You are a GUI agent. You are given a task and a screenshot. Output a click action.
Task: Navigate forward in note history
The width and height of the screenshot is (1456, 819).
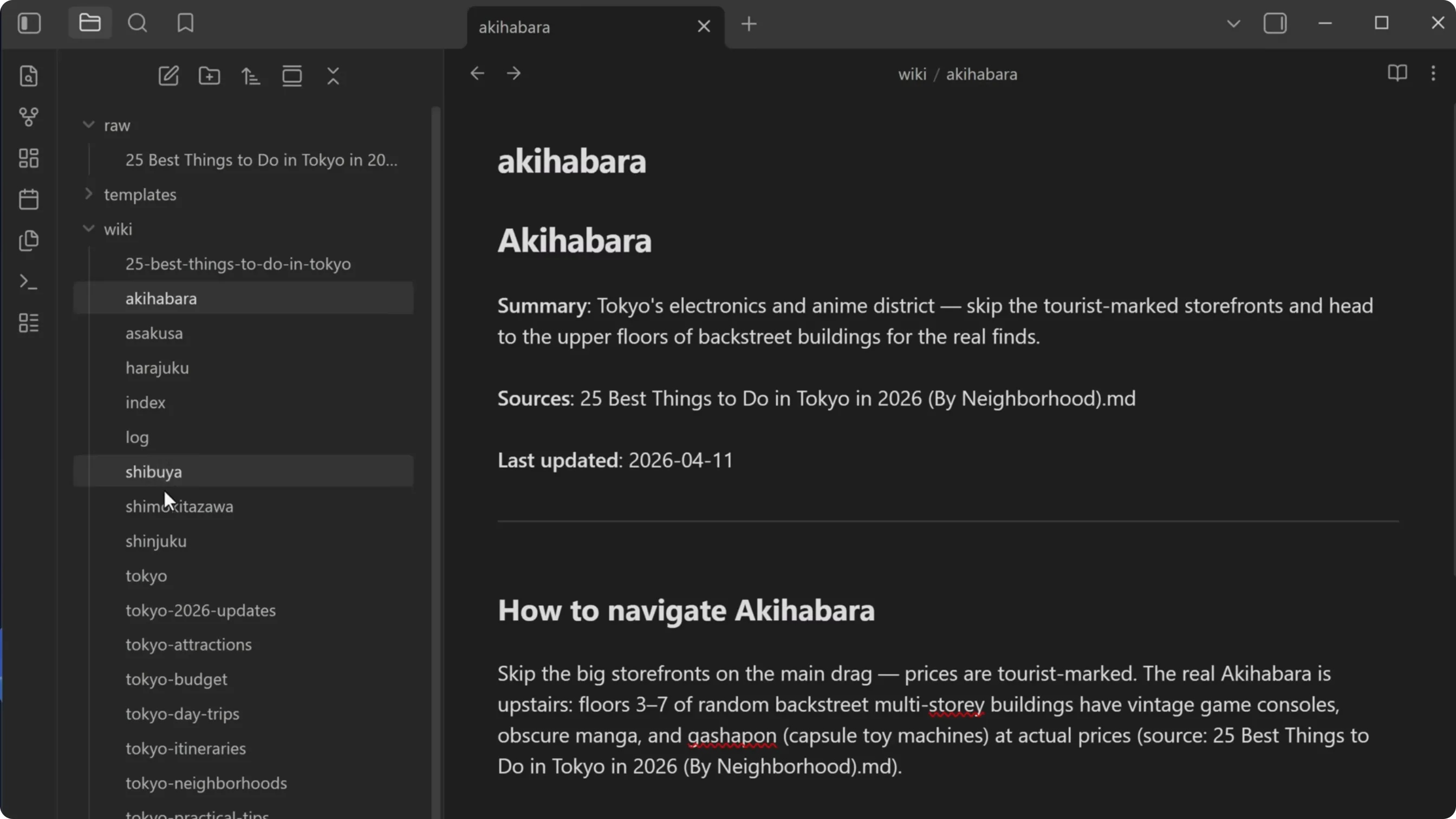514,74
